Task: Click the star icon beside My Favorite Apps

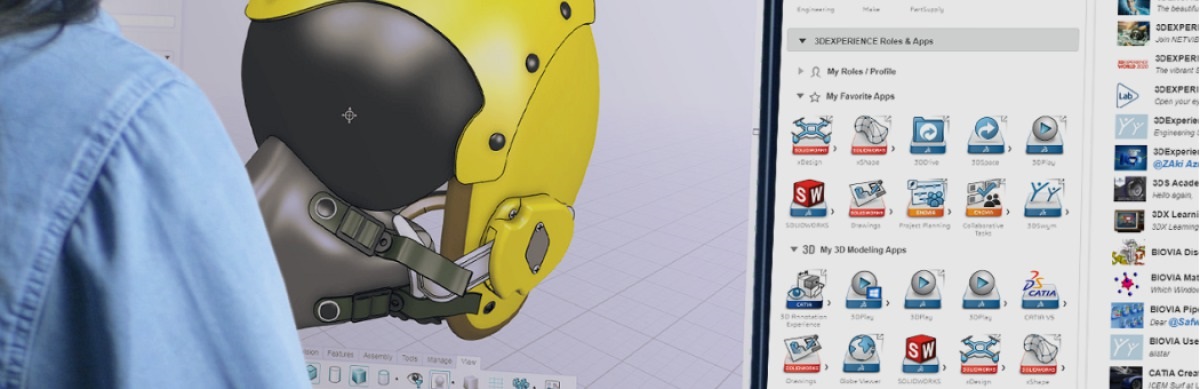Action: 816,97
